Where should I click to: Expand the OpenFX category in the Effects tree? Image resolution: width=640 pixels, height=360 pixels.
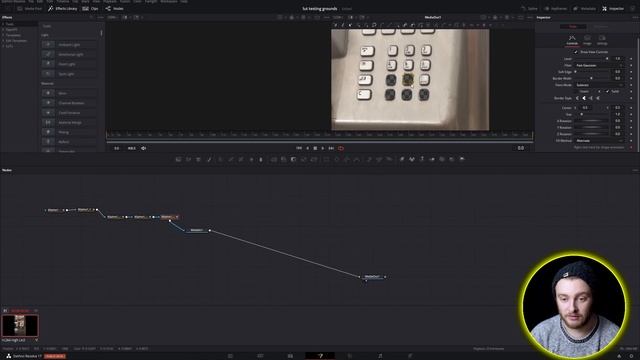click(x=3, y=30)
